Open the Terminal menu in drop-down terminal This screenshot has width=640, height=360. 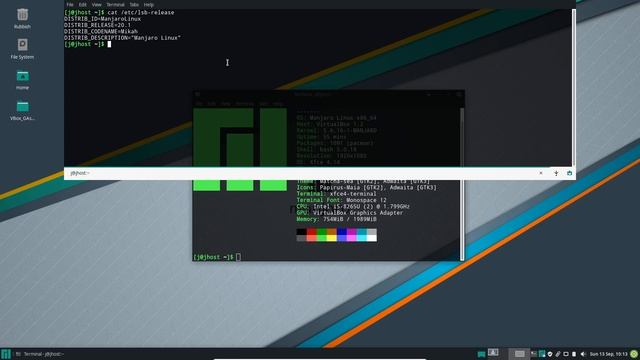click(x=115, y=4)
